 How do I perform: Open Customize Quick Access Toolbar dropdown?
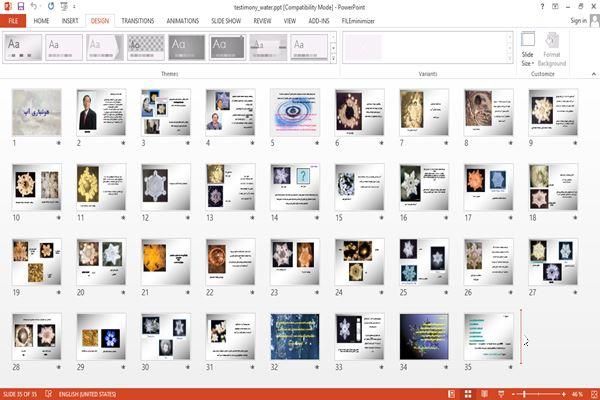[x=74, y=7]
